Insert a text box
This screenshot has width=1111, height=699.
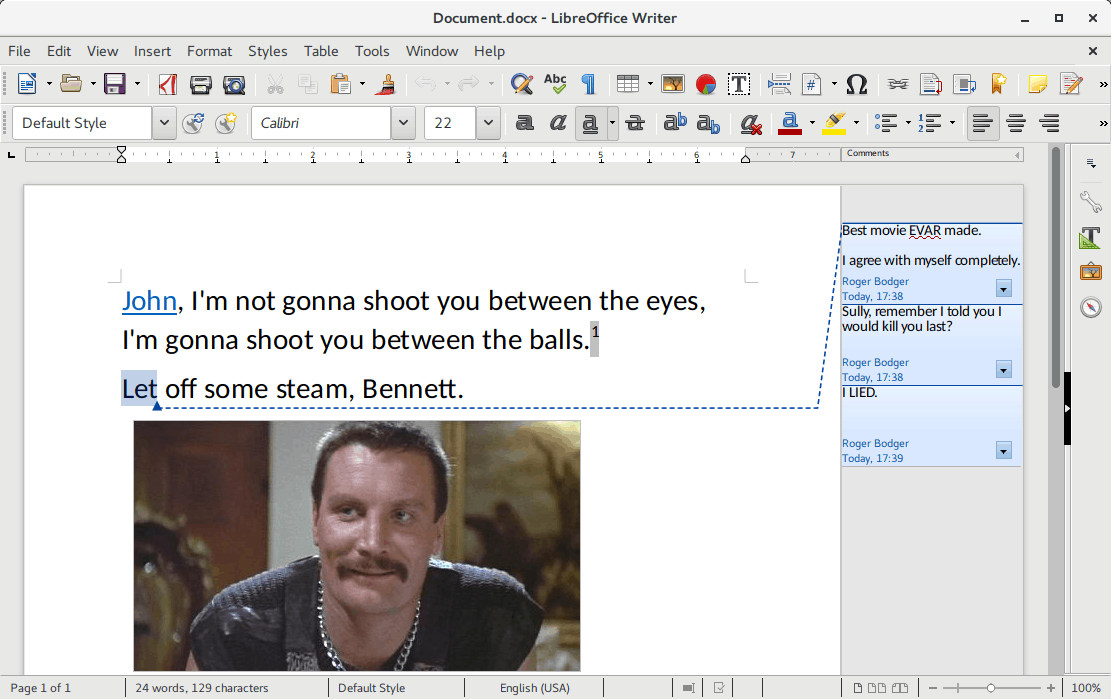pyautogui.click(x=739, y=84)
